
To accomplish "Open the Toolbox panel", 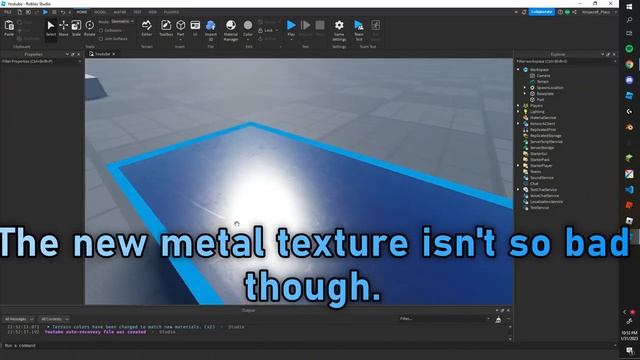I will [x=166, y=29].
